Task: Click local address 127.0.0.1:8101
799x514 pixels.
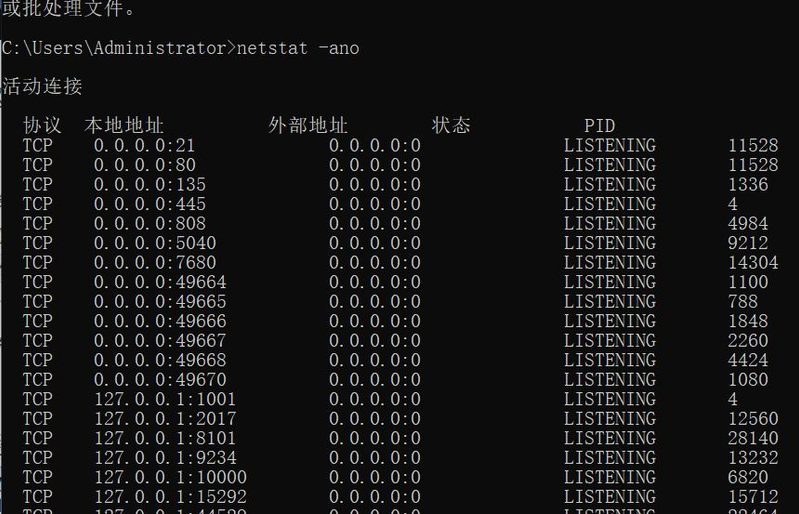Action: (x=165, y=438)
